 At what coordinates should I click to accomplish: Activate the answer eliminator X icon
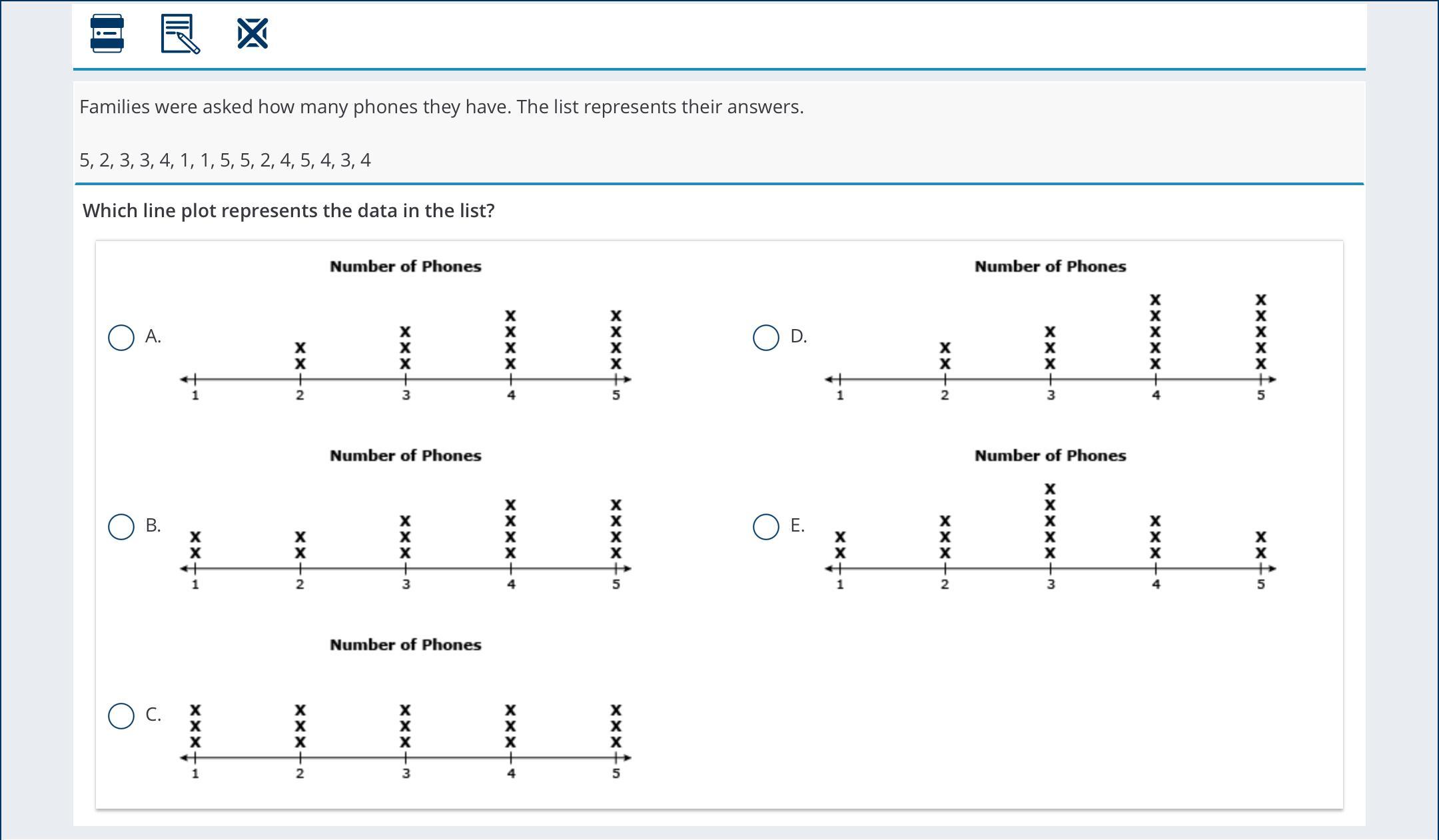pos(252,33)
